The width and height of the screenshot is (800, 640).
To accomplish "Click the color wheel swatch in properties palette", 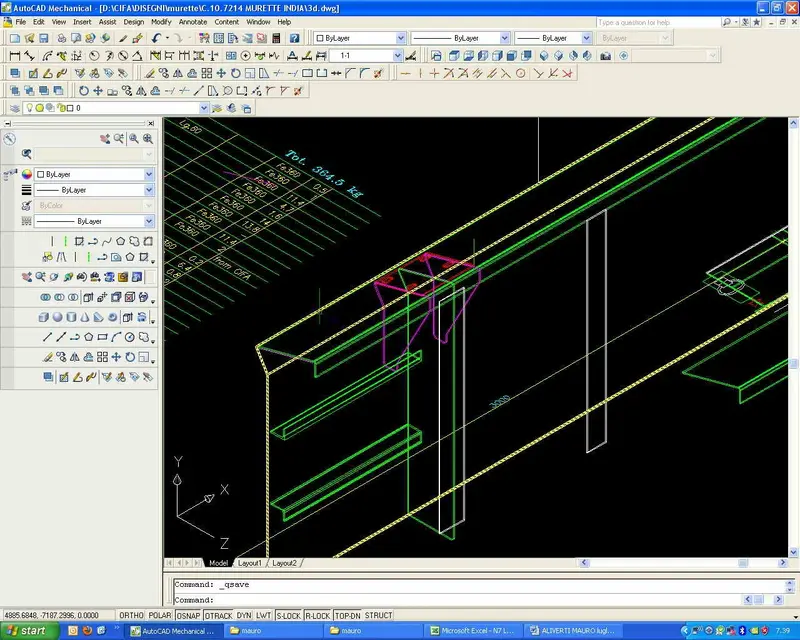I will tap(27, 175).
